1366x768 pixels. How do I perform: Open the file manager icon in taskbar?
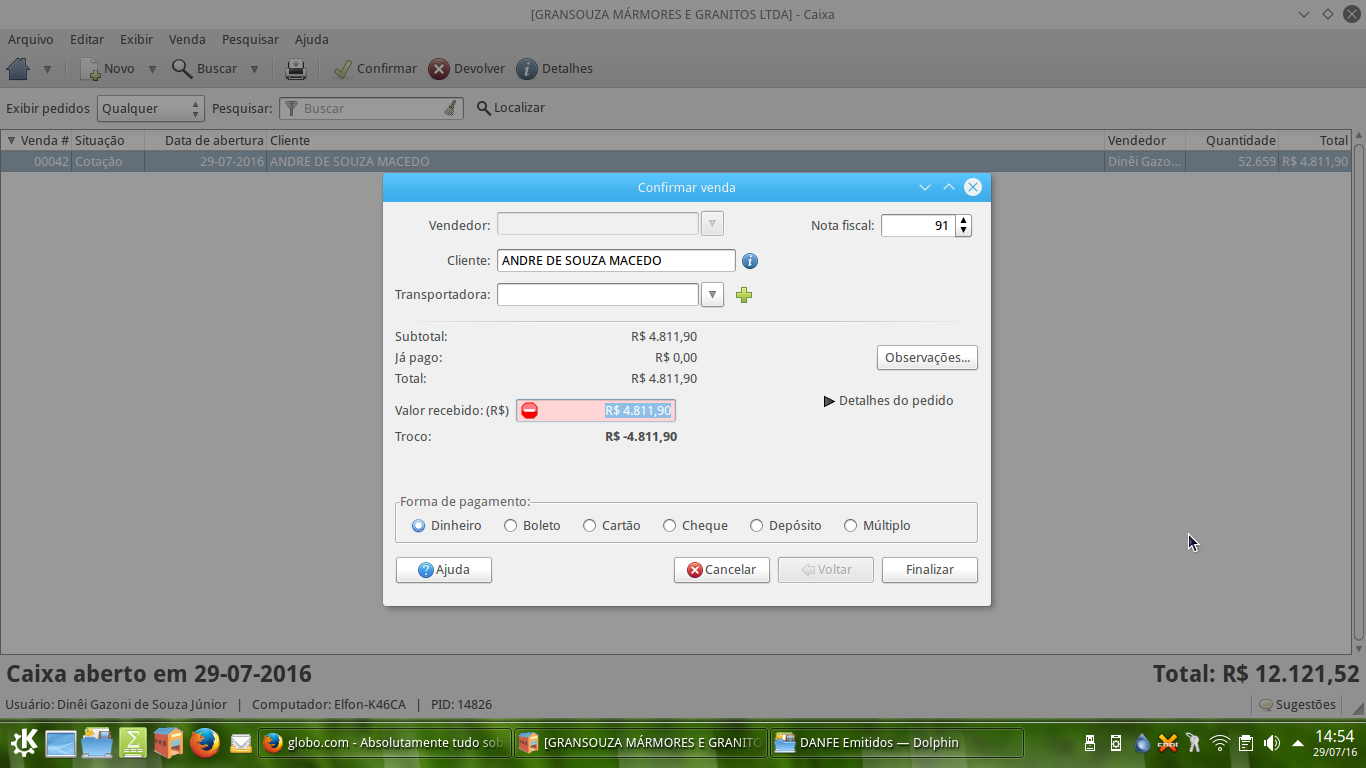tap(97, 742)
